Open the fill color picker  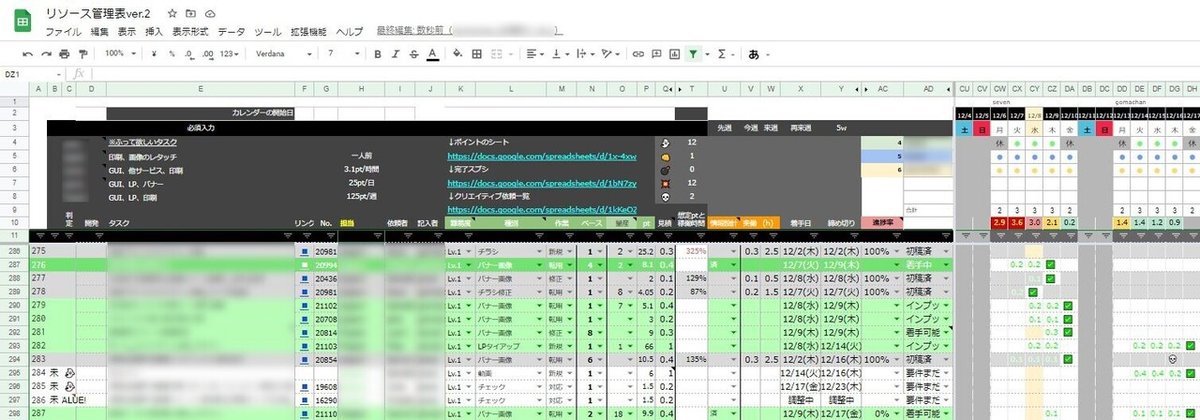pos(458,53)
